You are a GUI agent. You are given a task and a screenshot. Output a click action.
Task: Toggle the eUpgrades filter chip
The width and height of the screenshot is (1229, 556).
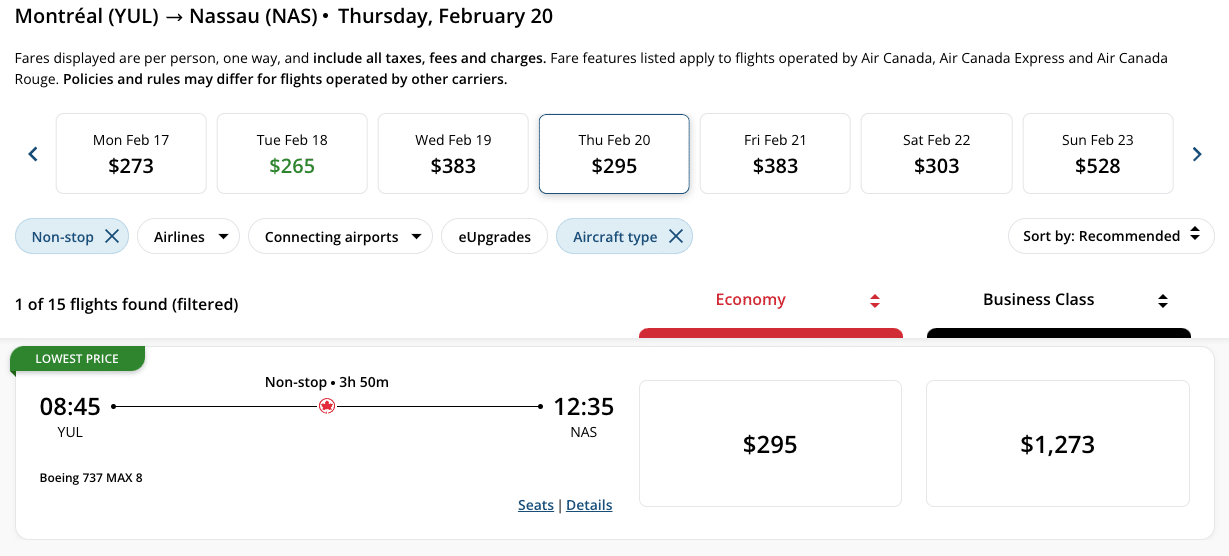[x=494, y=237]
